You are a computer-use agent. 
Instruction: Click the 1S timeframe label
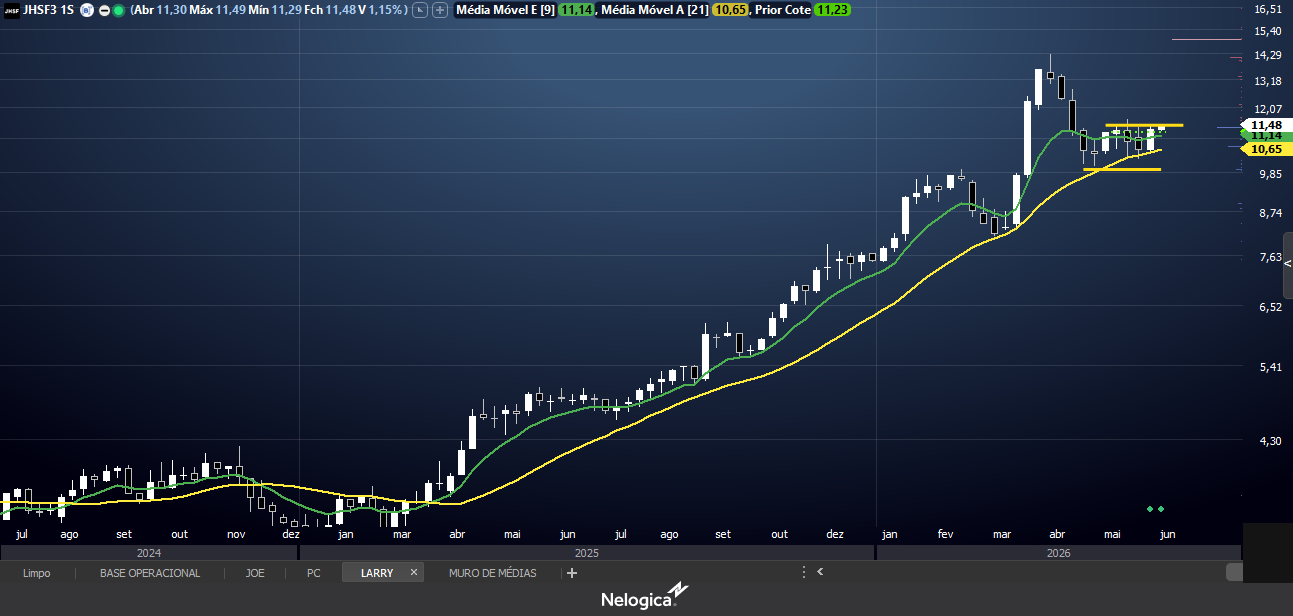(67, 10)
